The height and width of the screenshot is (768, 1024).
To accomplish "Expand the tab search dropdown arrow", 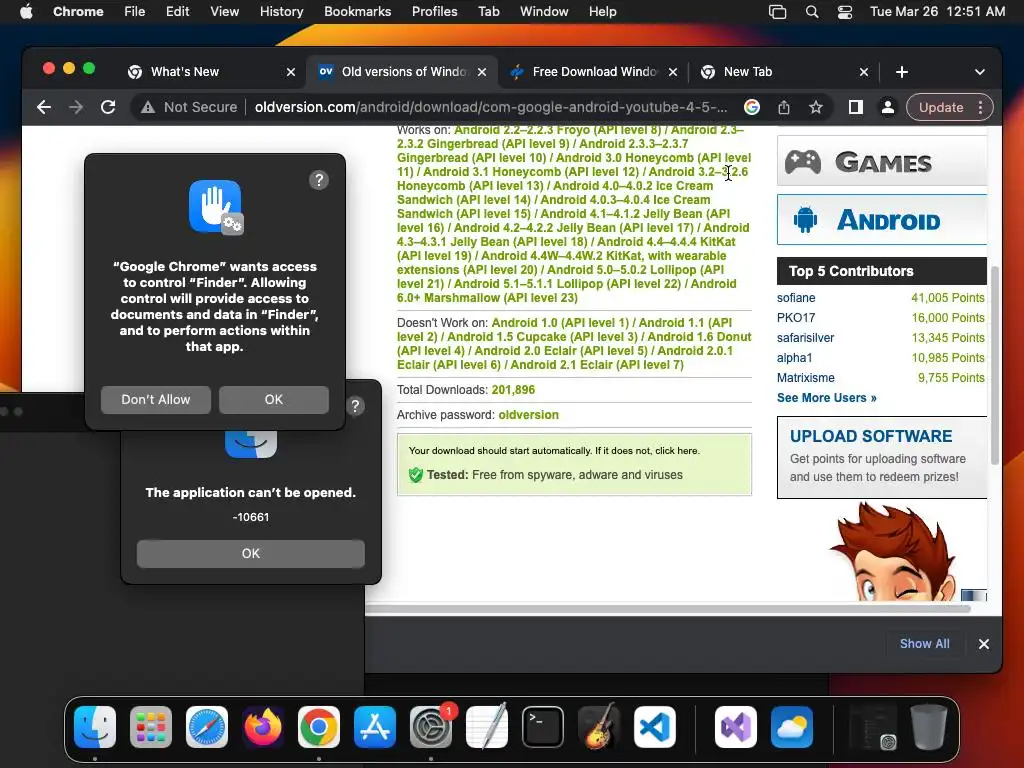I will [980, 72].
